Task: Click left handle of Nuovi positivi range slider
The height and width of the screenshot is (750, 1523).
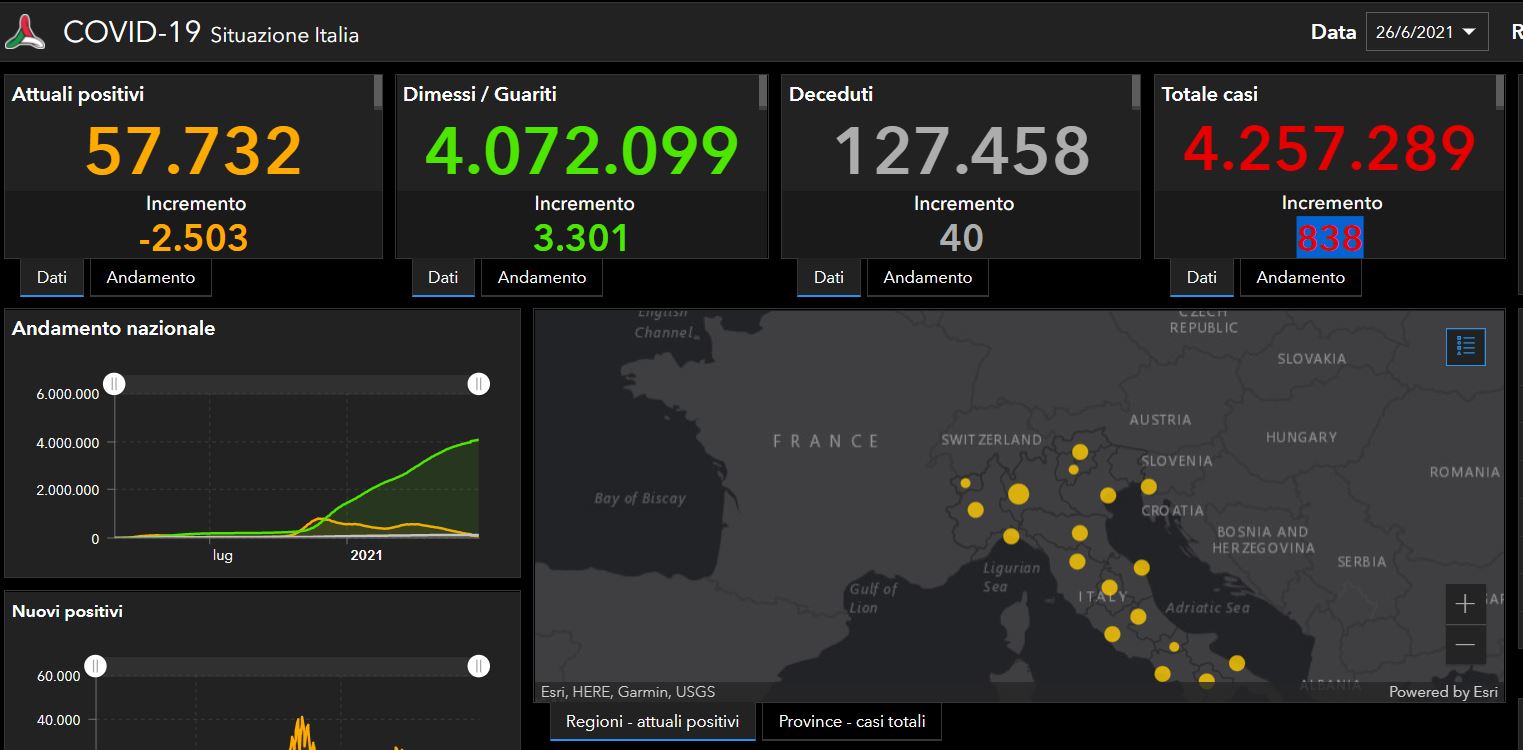Action: tap(96, 666)
